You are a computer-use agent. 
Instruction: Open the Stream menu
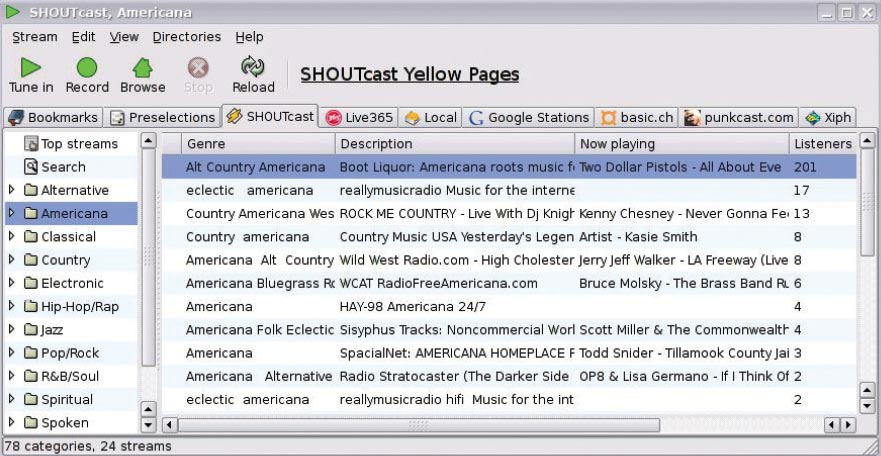[x=34, y=37]
